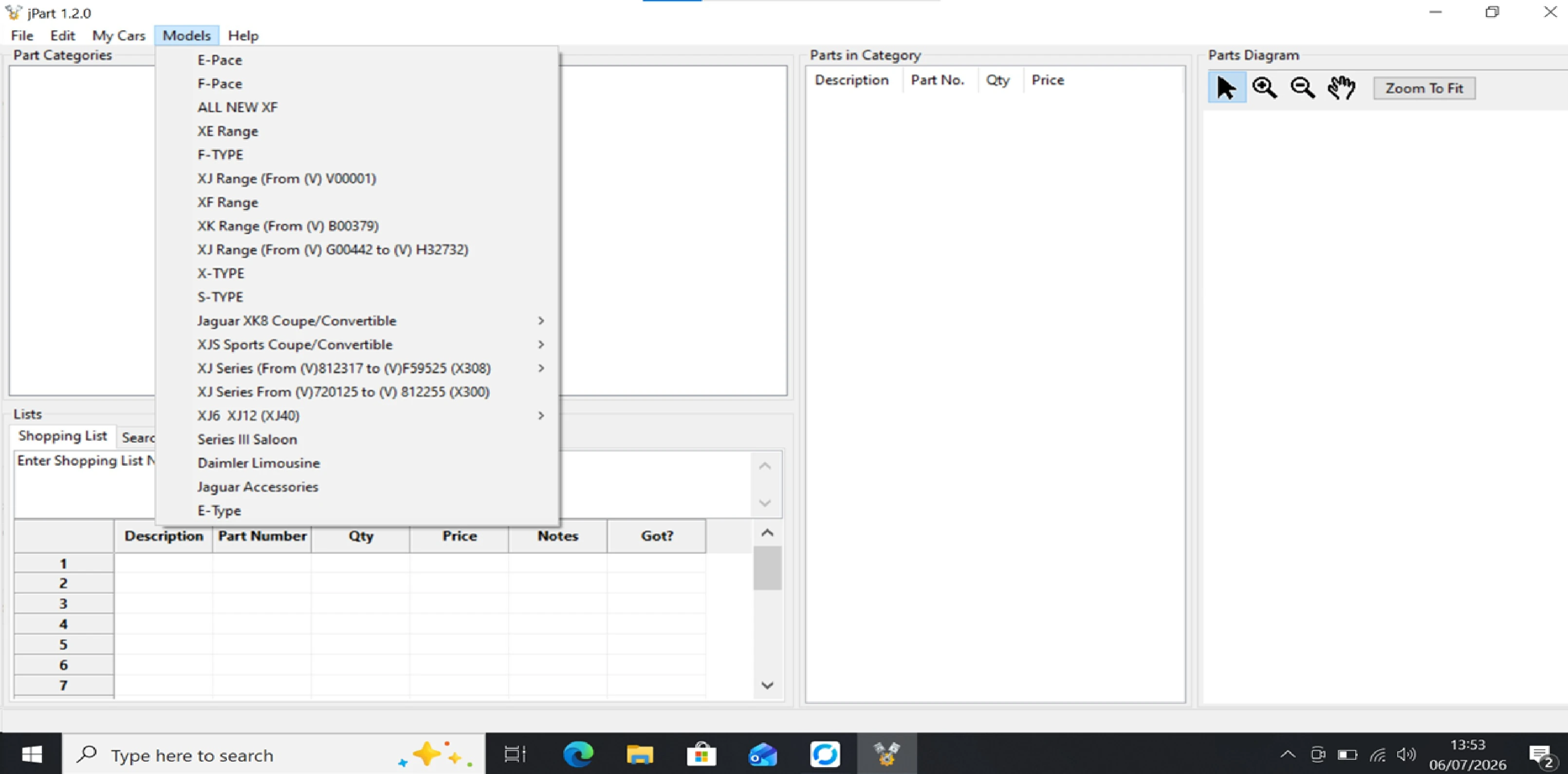The height and width of the screenshot is (774, 1568).
Task: Pick XJ Range G00442 to H32732 entry
Action: coord(357,250)
